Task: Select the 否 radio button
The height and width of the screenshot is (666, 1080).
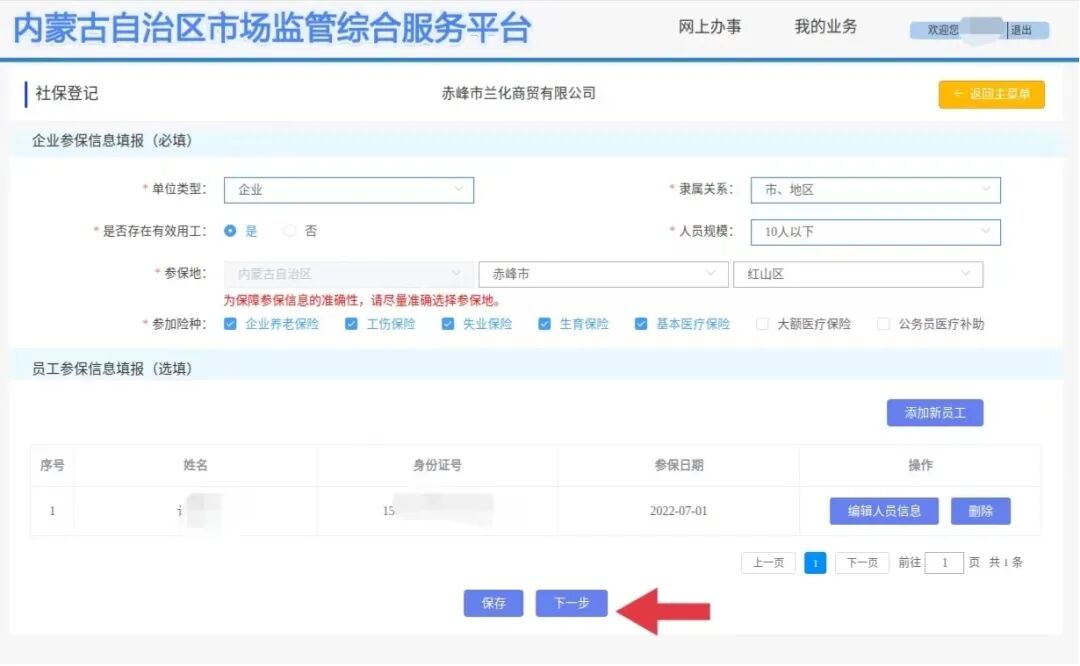Action: click(x=288, y=232)
